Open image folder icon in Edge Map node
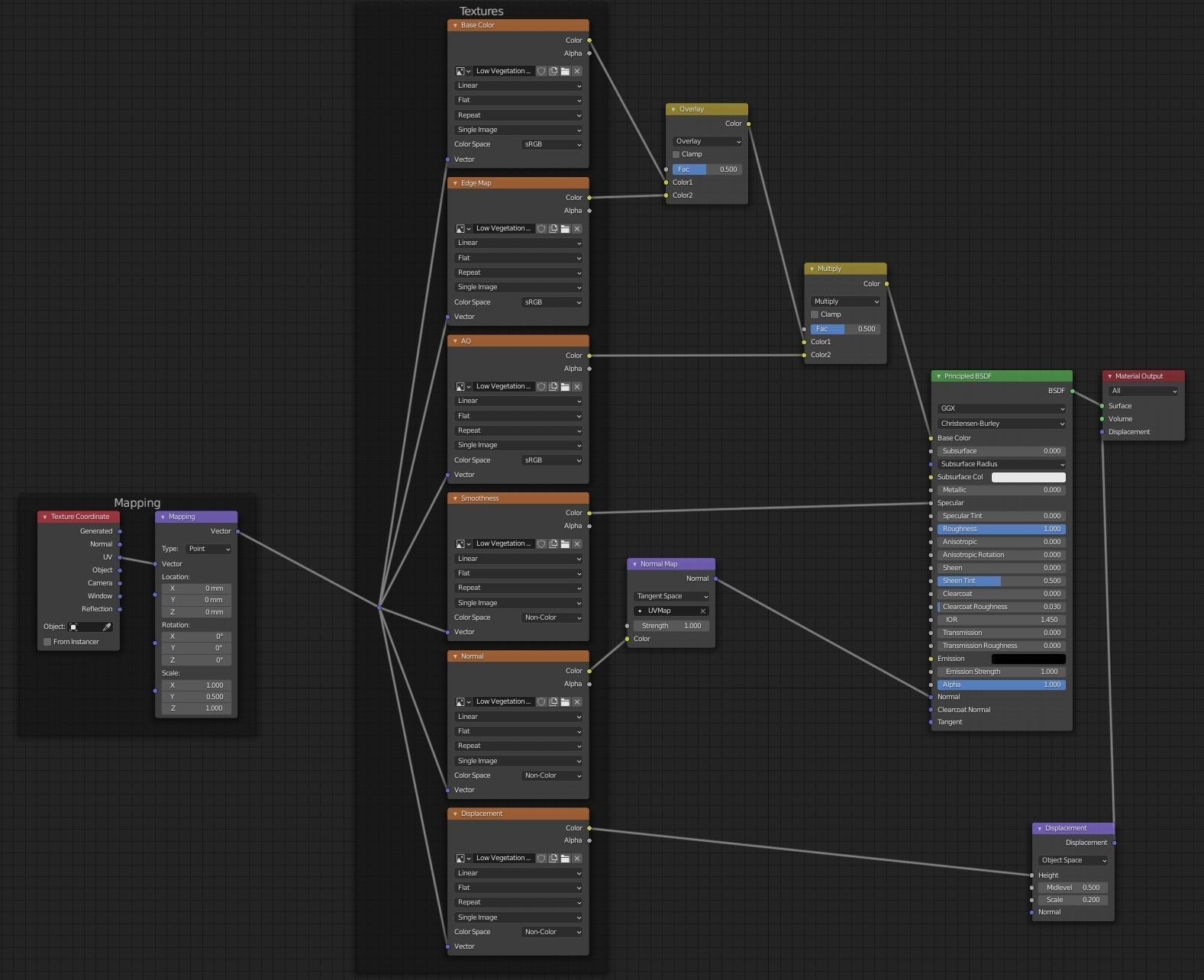 click(x=565, y=228)
